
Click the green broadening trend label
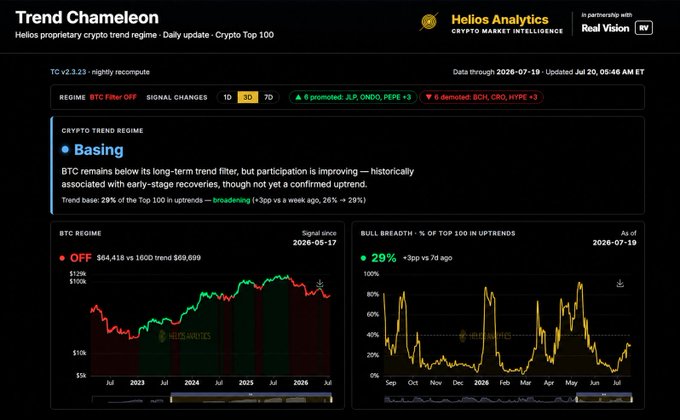pyautogui.click(x=231, y=200)
